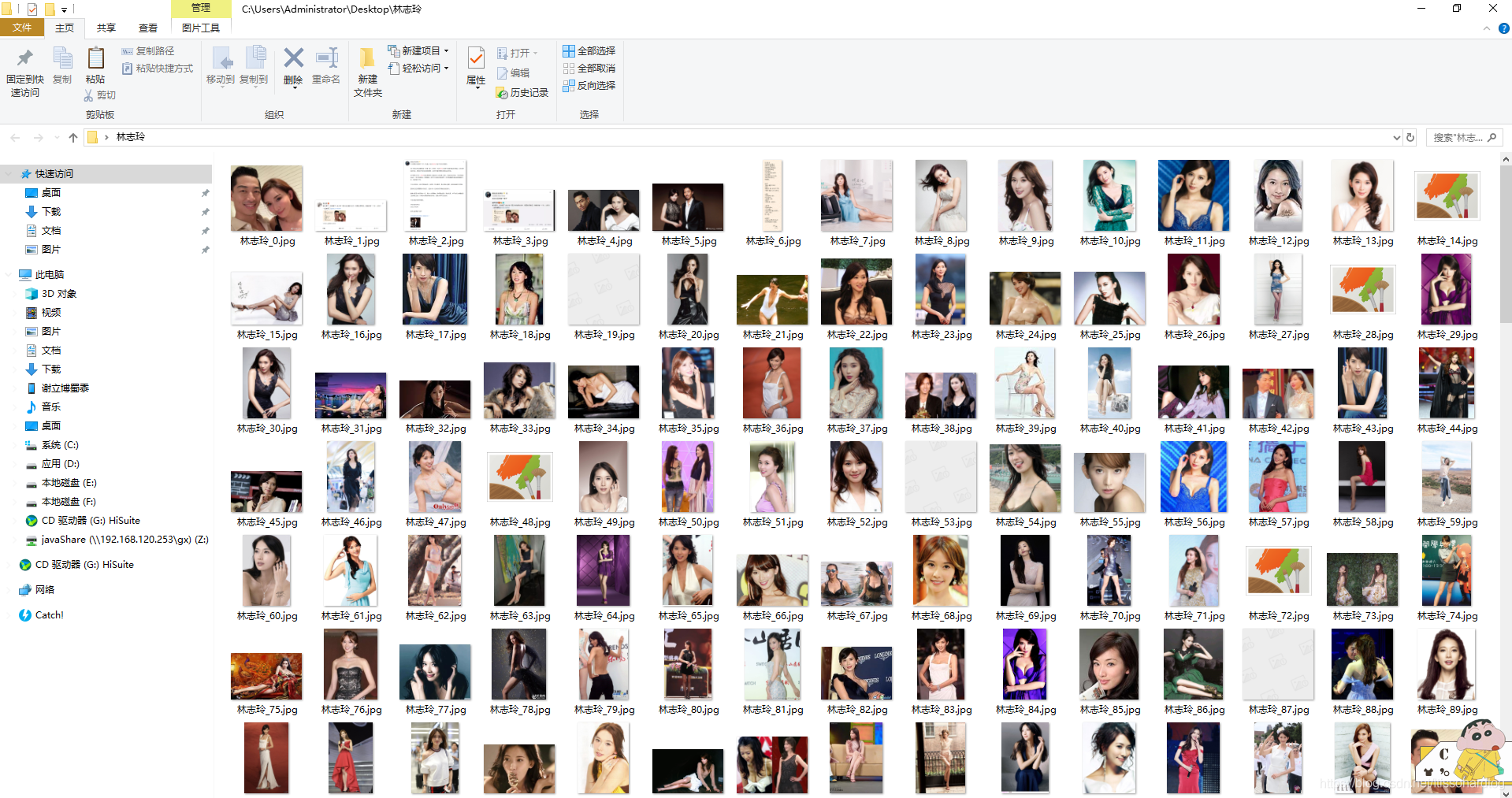
Task: Click file name 林志玲_66.jpg
Action: tap(773, 616)
